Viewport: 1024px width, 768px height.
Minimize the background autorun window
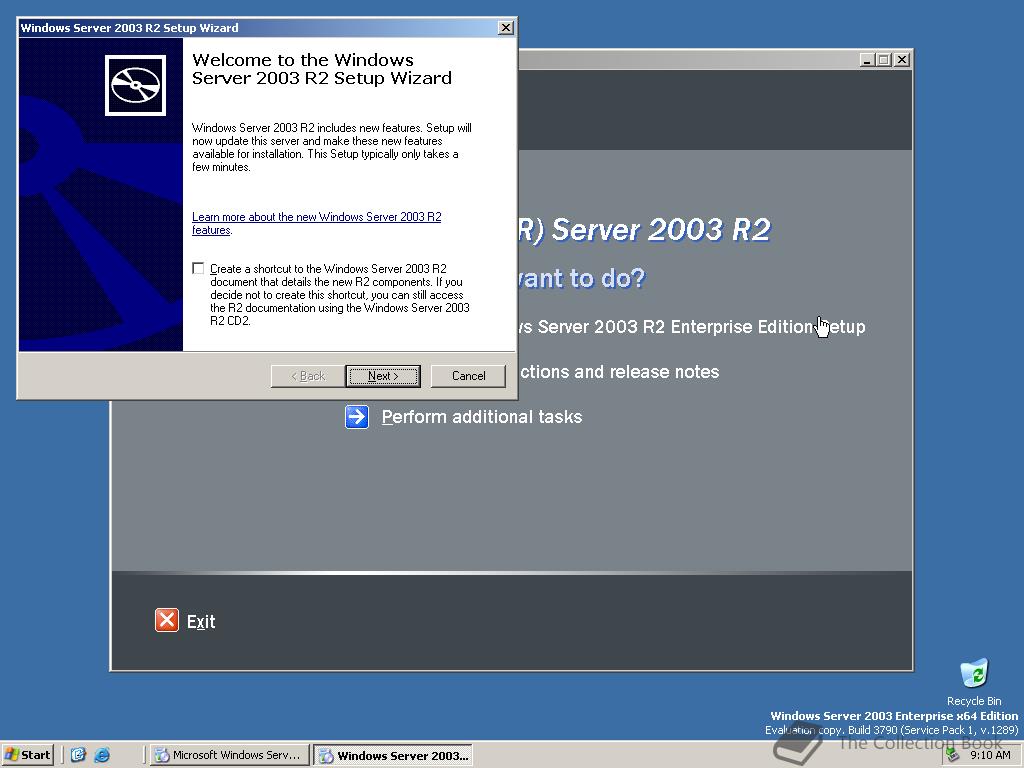tap(867, 59)
